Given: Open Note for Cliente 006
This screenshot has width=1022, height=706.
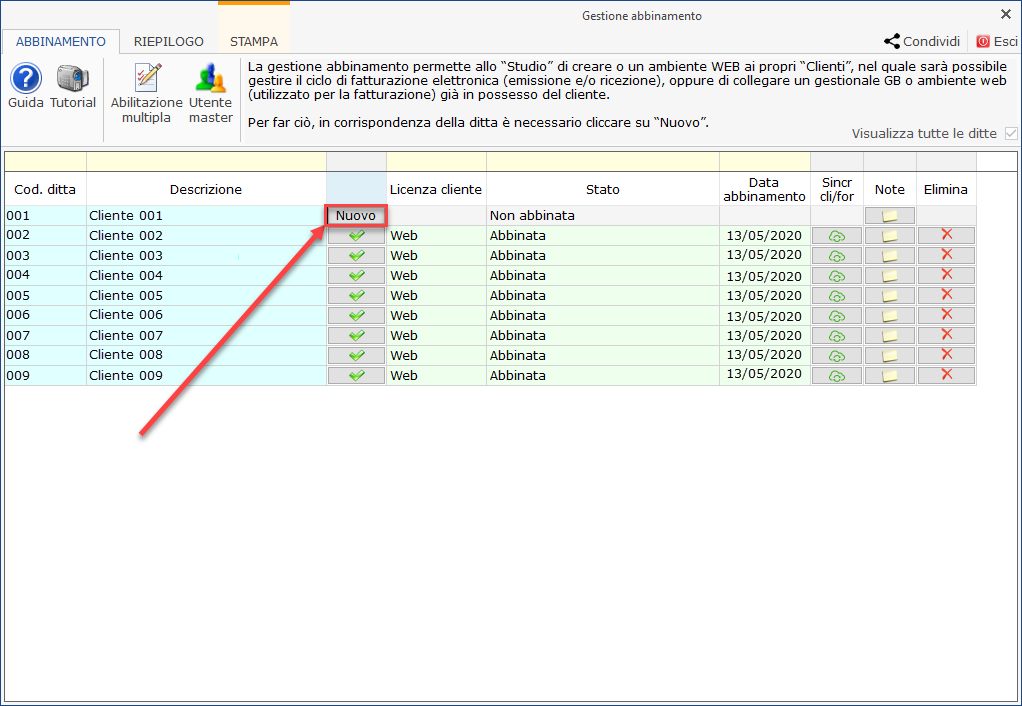Looking at the screenshot, I should click(890, 316).
